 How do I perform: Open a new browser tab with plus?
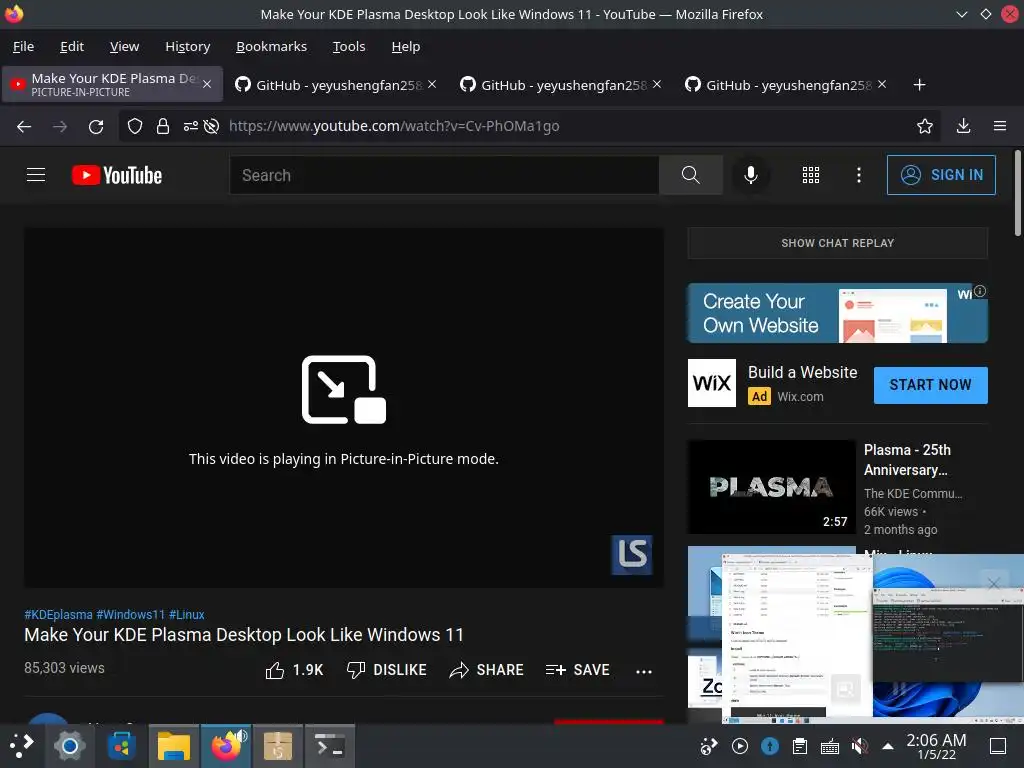coord(919,85)
